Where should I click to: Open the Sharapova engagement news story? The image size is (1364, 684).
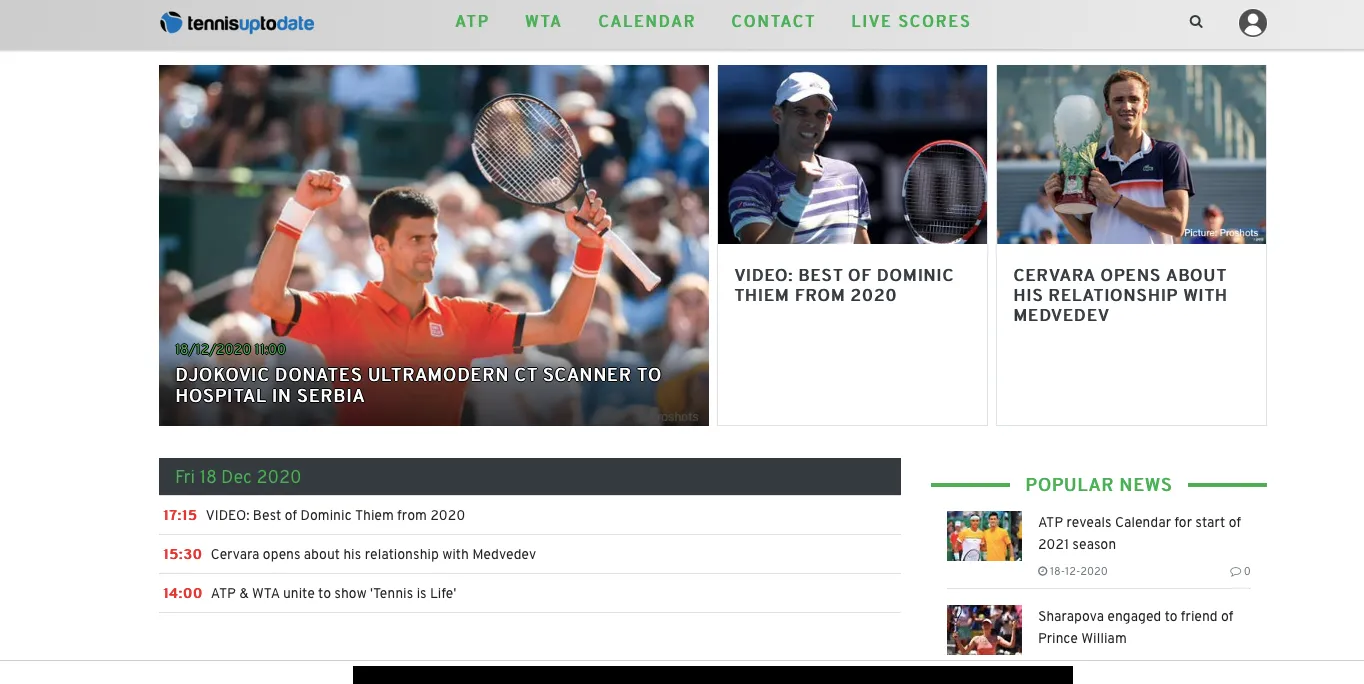click(x=1135, y=627)
